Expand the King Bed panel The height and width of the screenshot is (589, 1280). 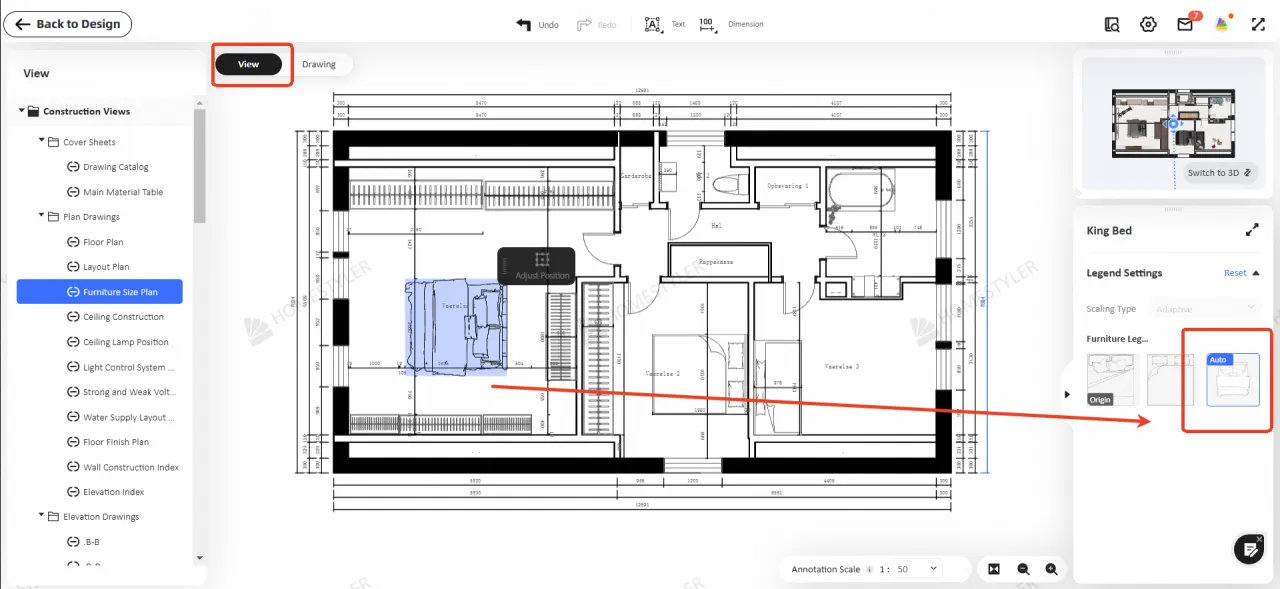point(1251,230)
